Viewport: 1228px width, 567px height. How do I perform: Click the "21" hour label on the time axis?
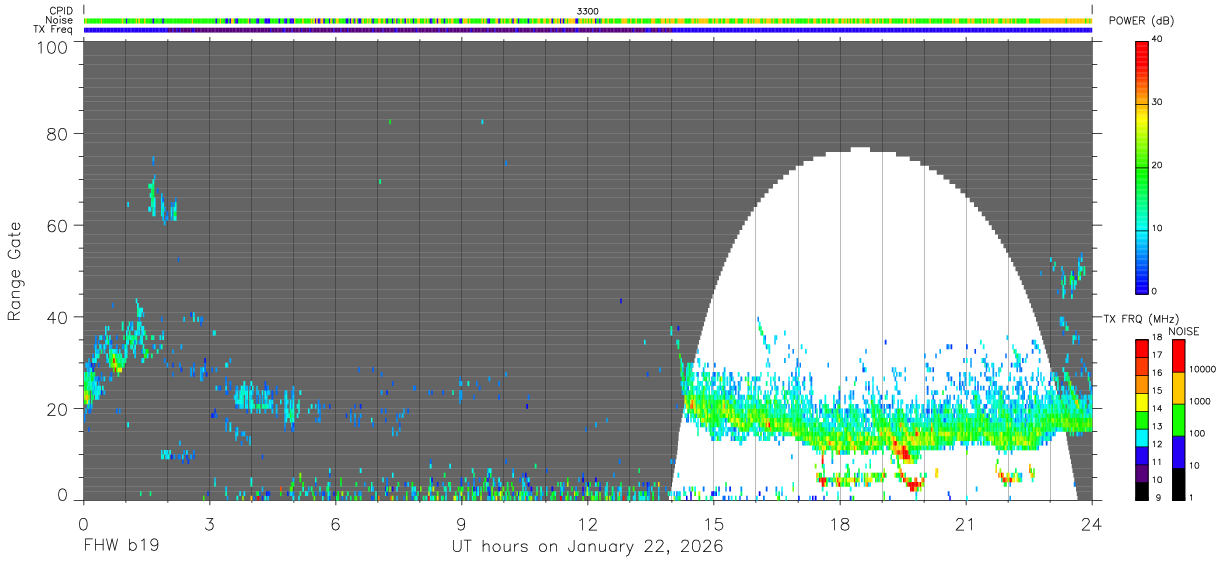pos(965,523)
